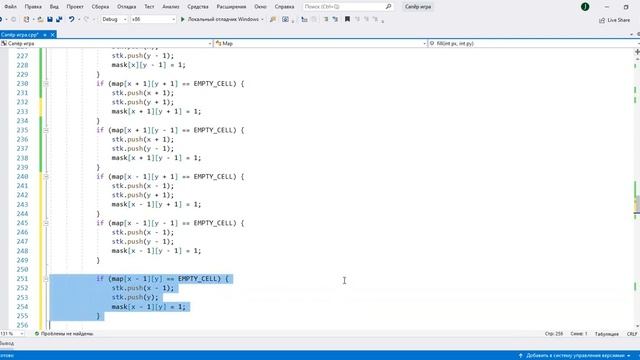Collapse the if block at line 240
Viewport: 640px width, 360px height.
click(x=46, y=177)
